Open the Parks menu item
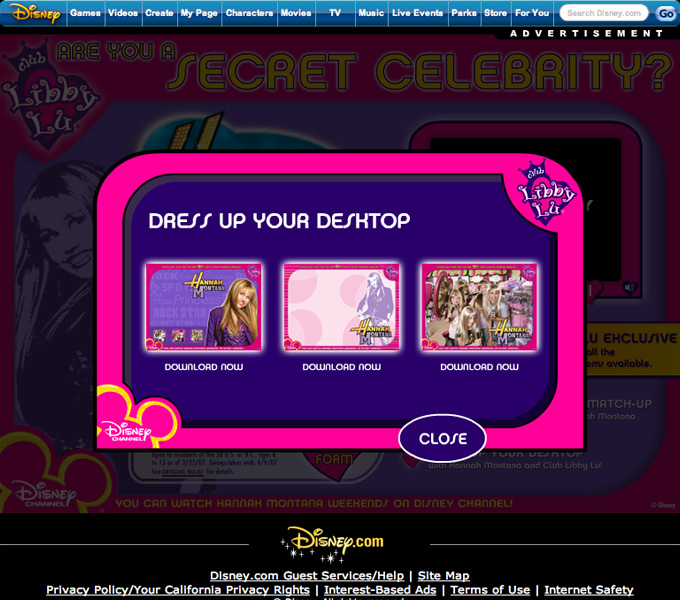 tap(464, 13)
